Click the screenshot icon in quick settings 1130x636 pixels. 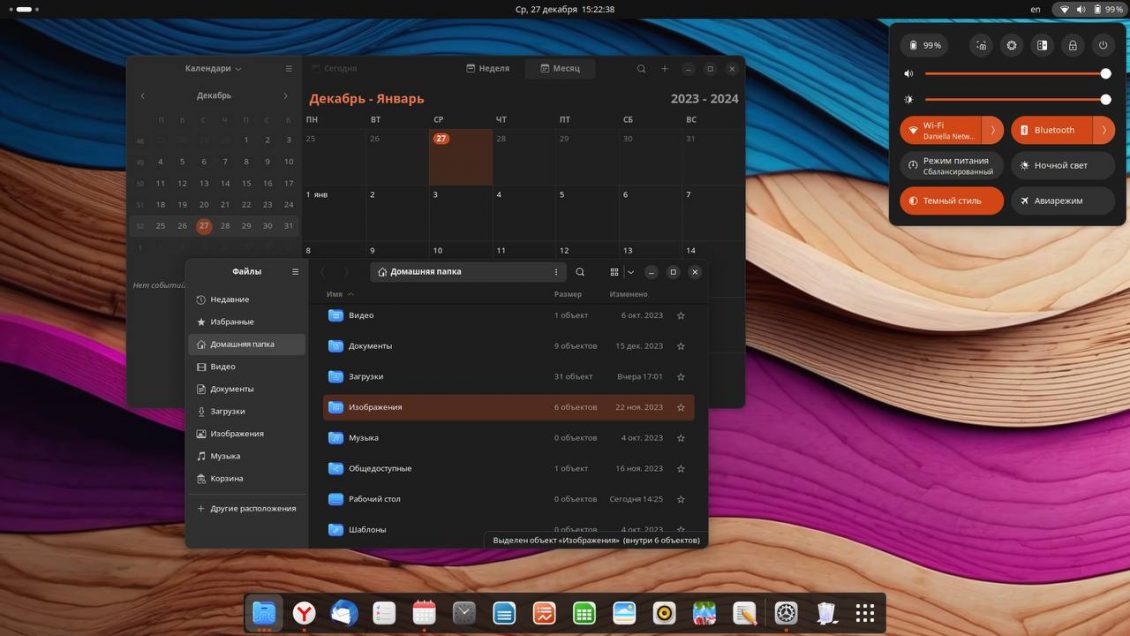pos(981,45)
